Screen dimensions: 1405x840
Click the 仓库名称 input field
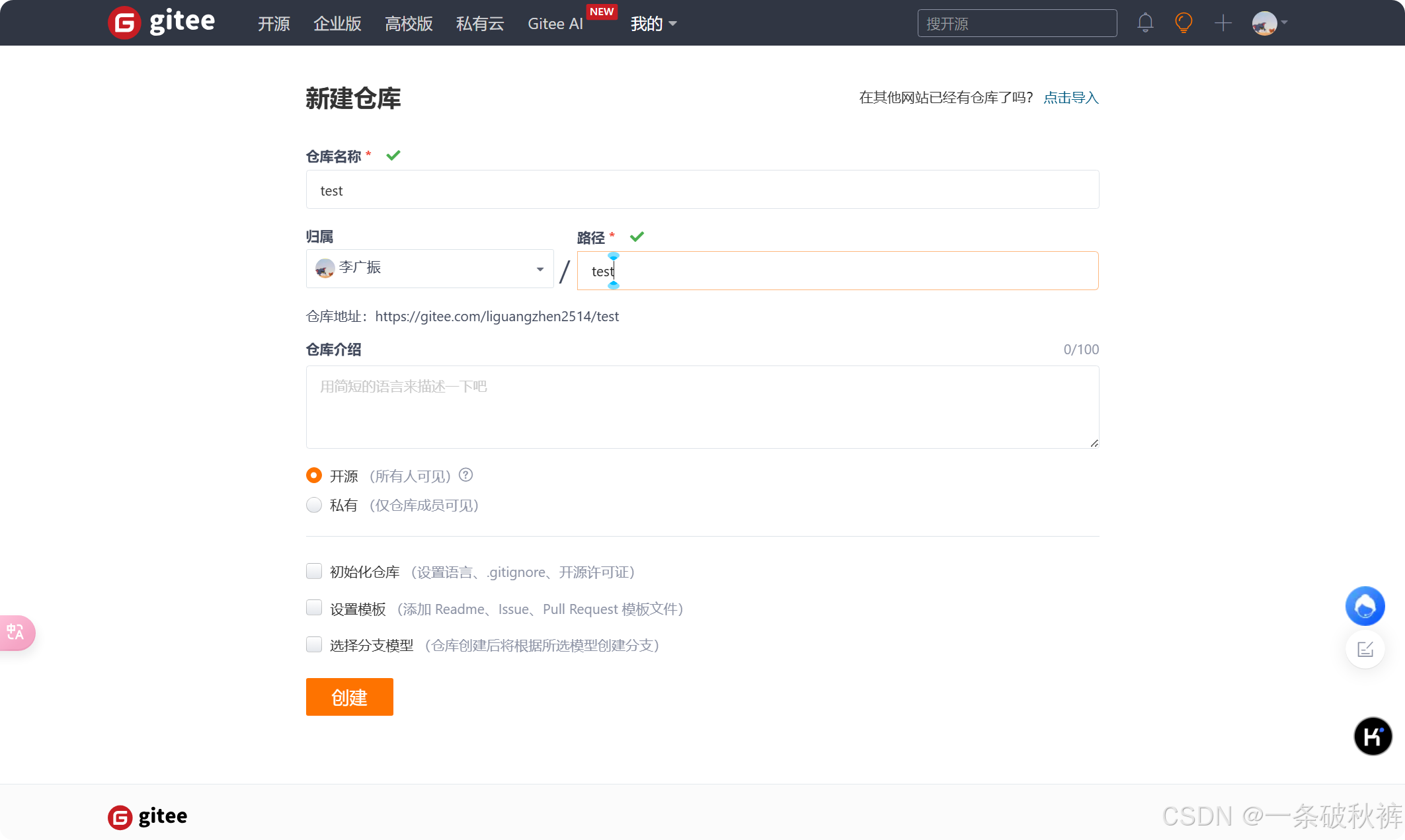point(702,190)
